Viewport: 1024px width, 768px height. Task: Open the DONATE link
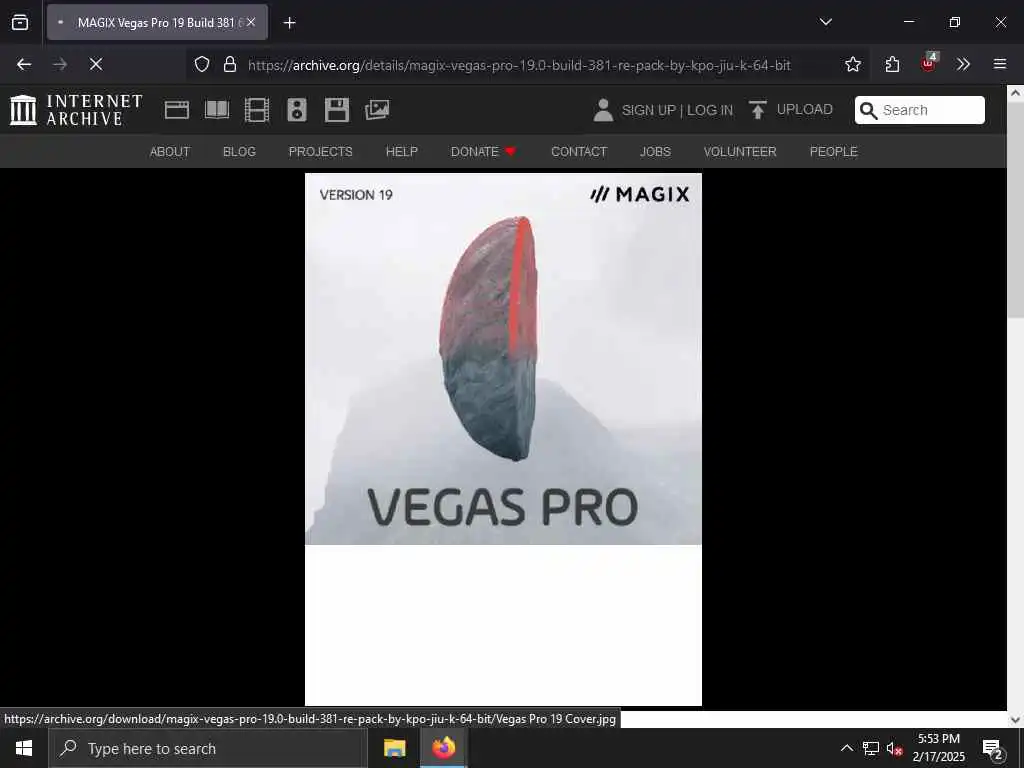coord(483,152)
